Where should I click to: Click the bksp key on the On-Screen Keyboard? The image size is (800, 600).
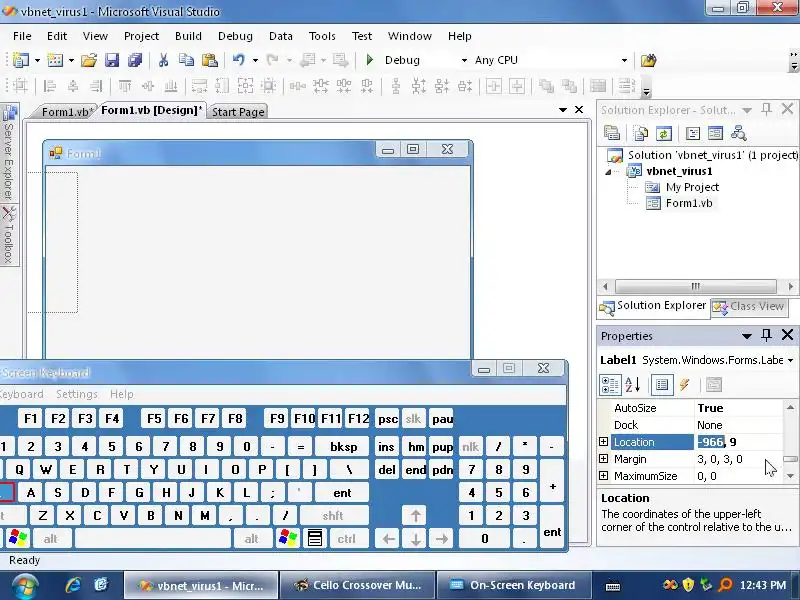(x=343, y=447)
